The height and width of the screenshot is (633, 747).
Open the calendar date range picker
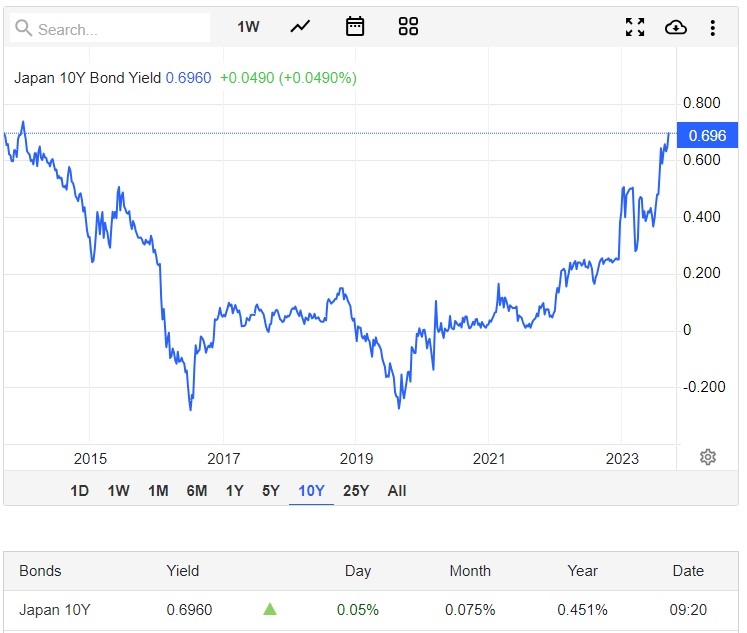[x=355, y=27]
